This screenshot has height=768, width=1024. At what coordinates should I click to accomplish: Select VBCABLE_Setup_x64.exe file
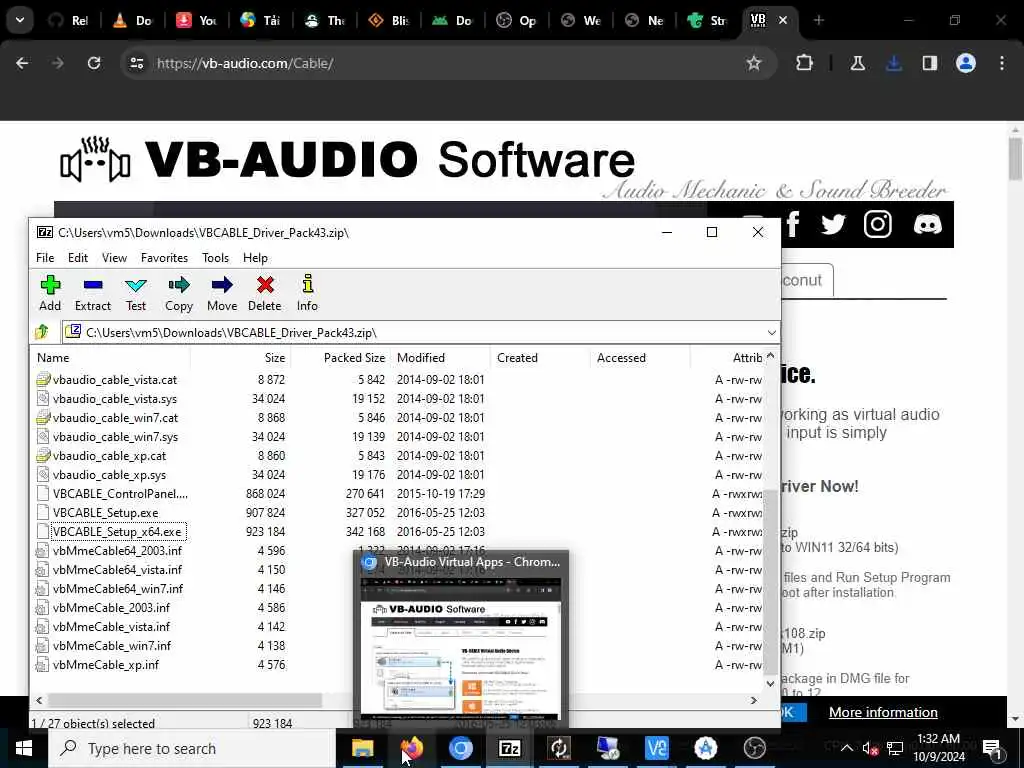[117, 532]
